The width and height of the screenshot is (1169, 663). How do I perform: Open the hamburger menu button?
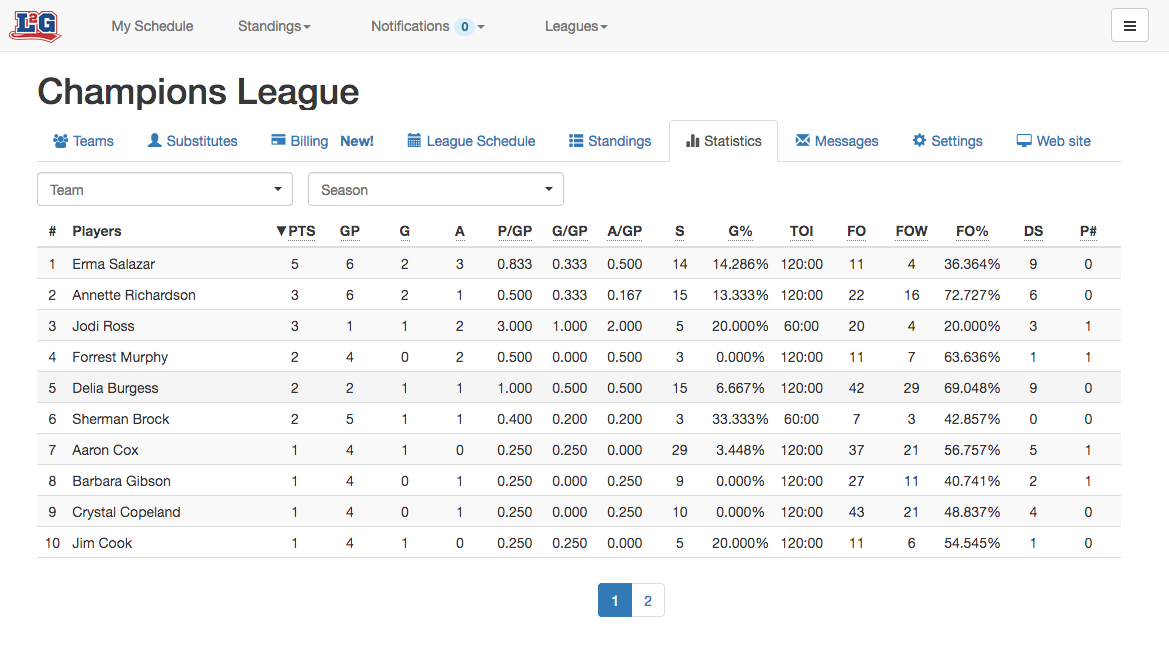coord(1129,26)
